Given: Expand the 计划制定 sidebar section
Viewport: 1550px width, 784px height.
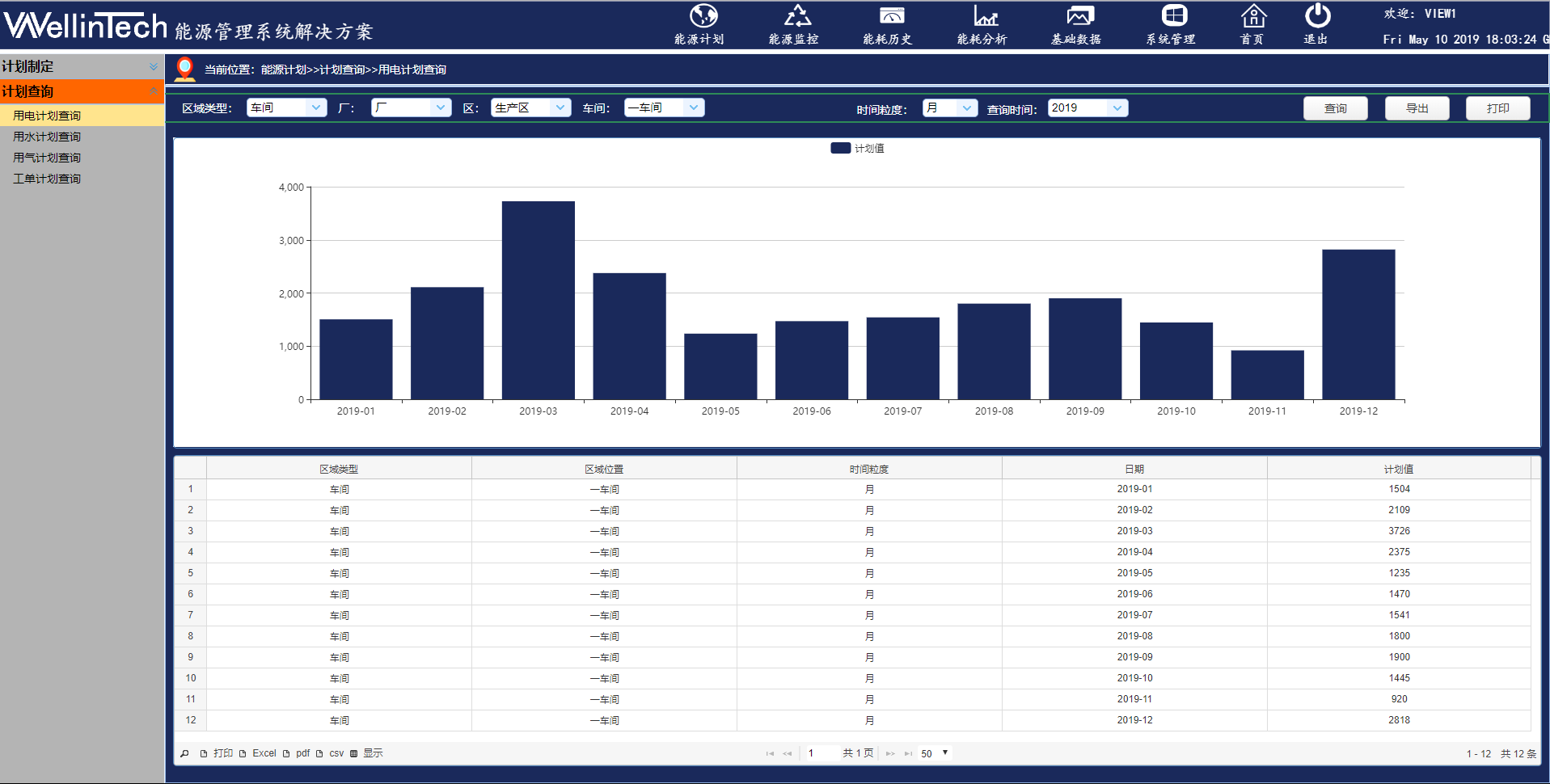Looking at the screenshot, I should [x=82, y=66].
